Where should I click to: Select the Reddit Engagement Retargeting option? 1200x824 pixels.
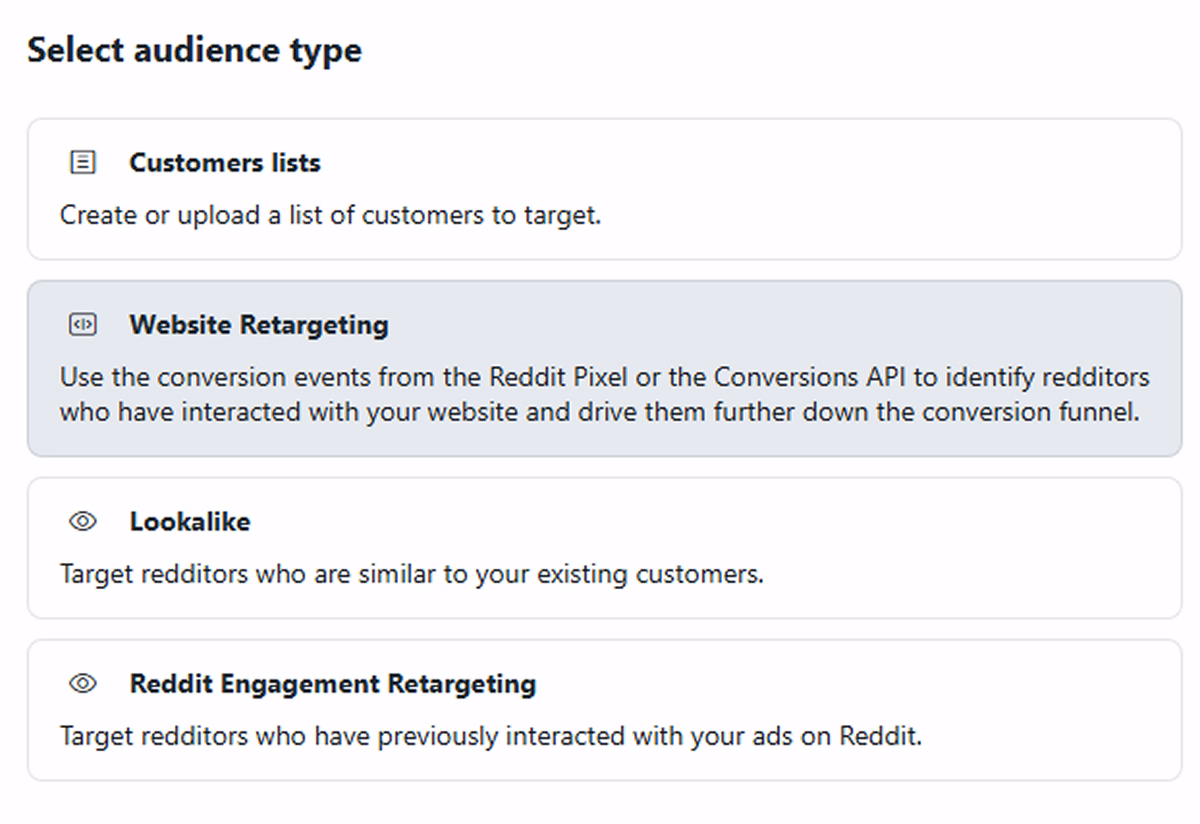(x=600, y=710)
